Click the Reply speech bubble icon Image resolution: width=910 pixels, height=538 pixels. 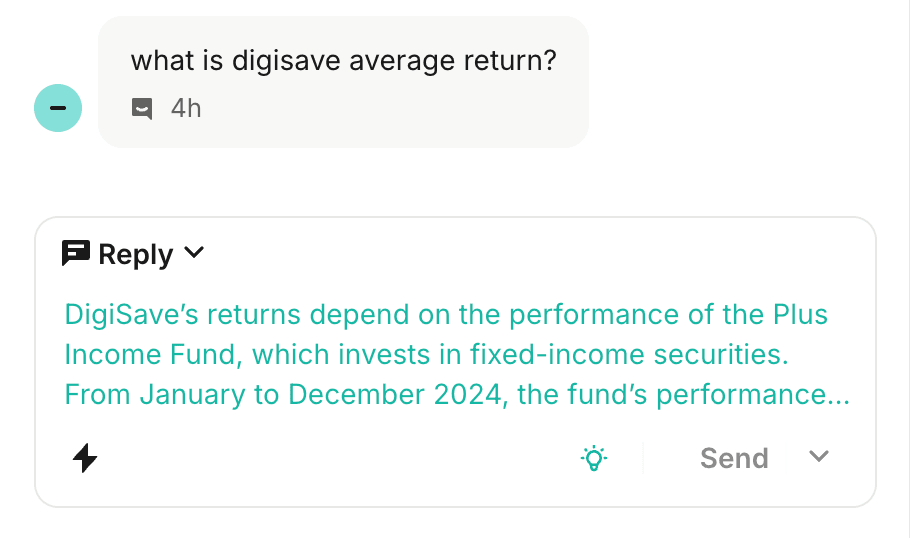click(x=76, y=254)
